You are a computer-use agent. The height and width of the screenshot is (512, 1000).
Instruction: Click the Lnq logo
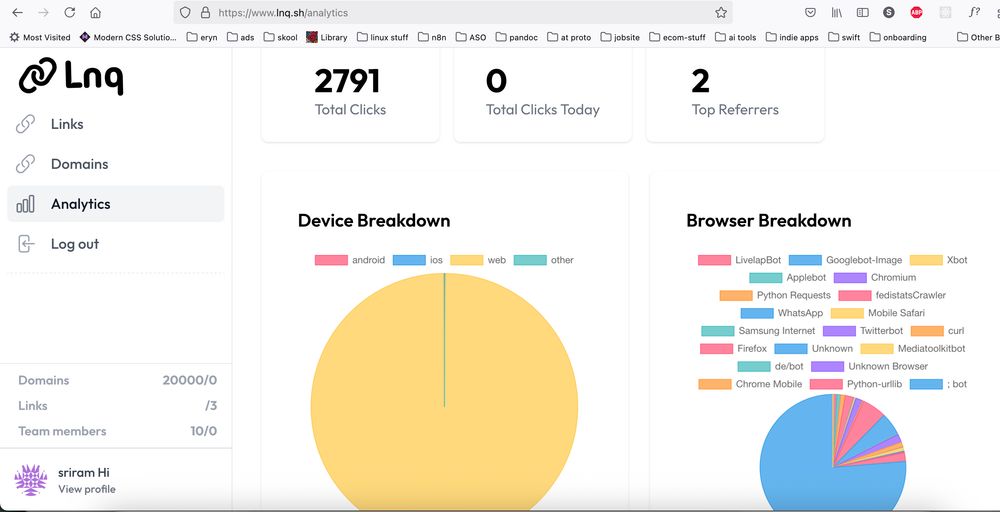tap(71, 77)
